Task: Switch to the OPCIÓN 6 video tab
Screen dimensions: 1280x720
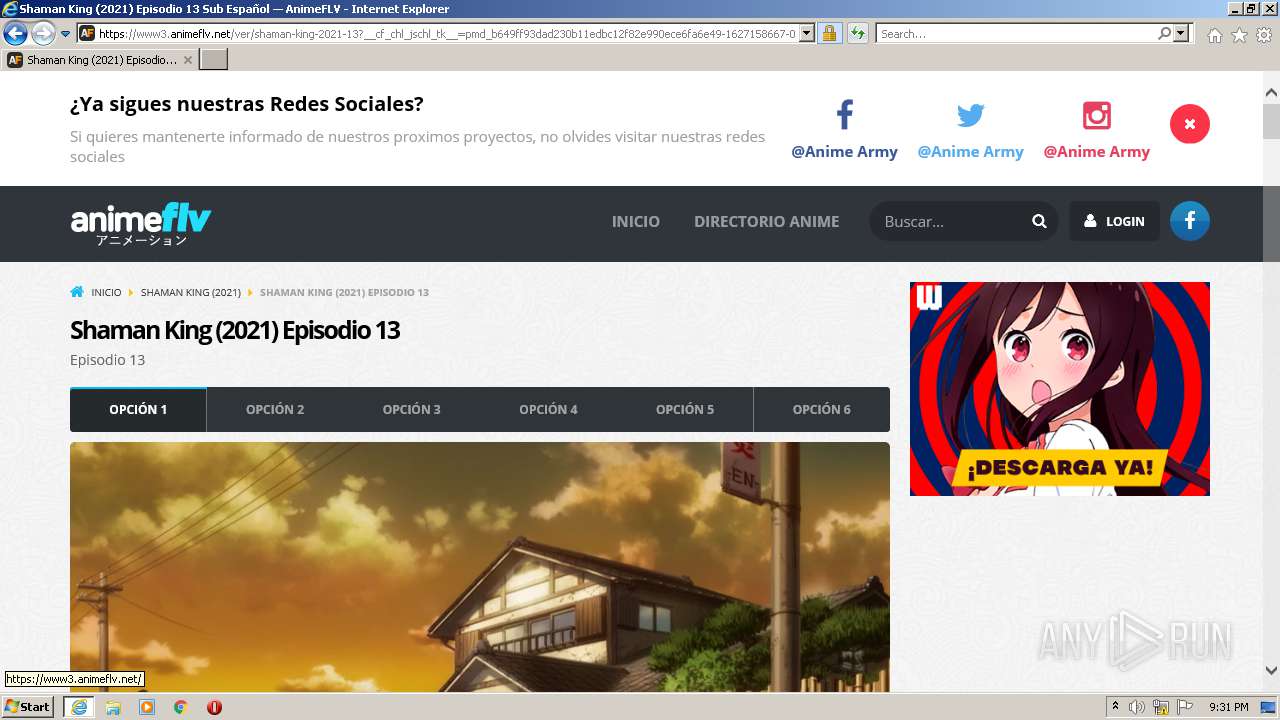Action: (x=822, y=409)
